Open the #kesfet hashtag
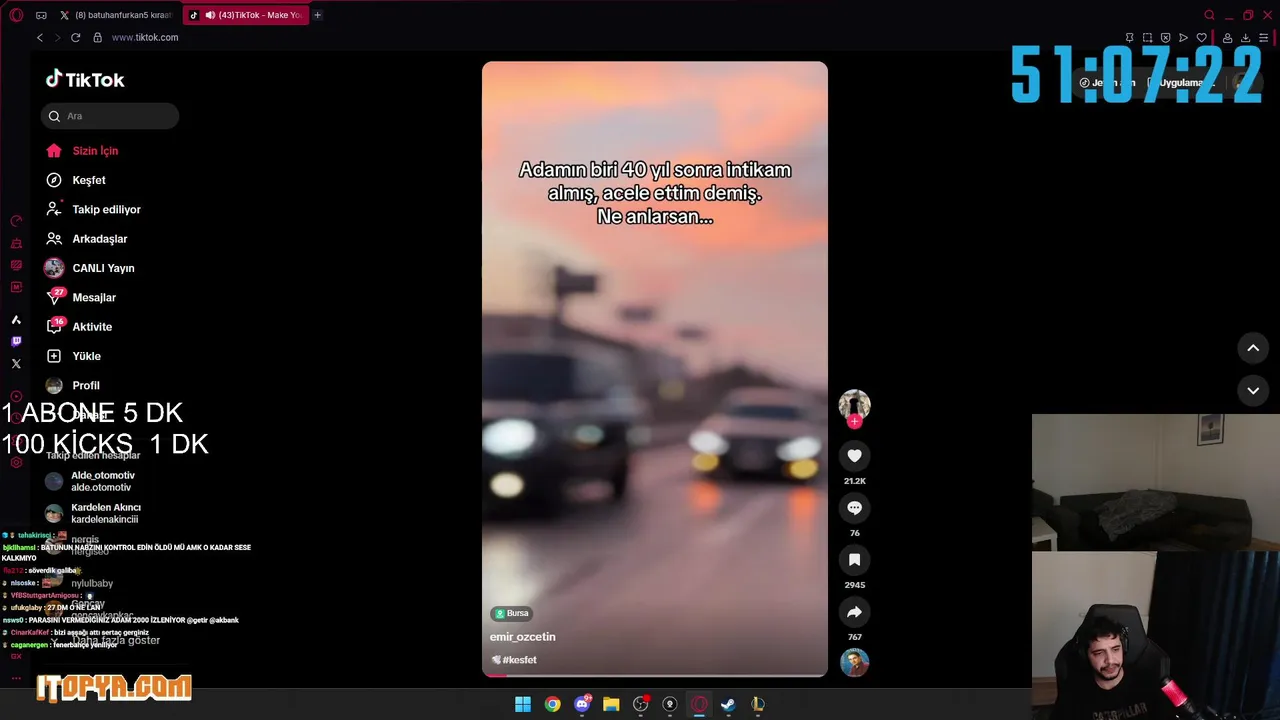Screen dimensions: 1280x720 pyautogui.click(x=519, y=660)
